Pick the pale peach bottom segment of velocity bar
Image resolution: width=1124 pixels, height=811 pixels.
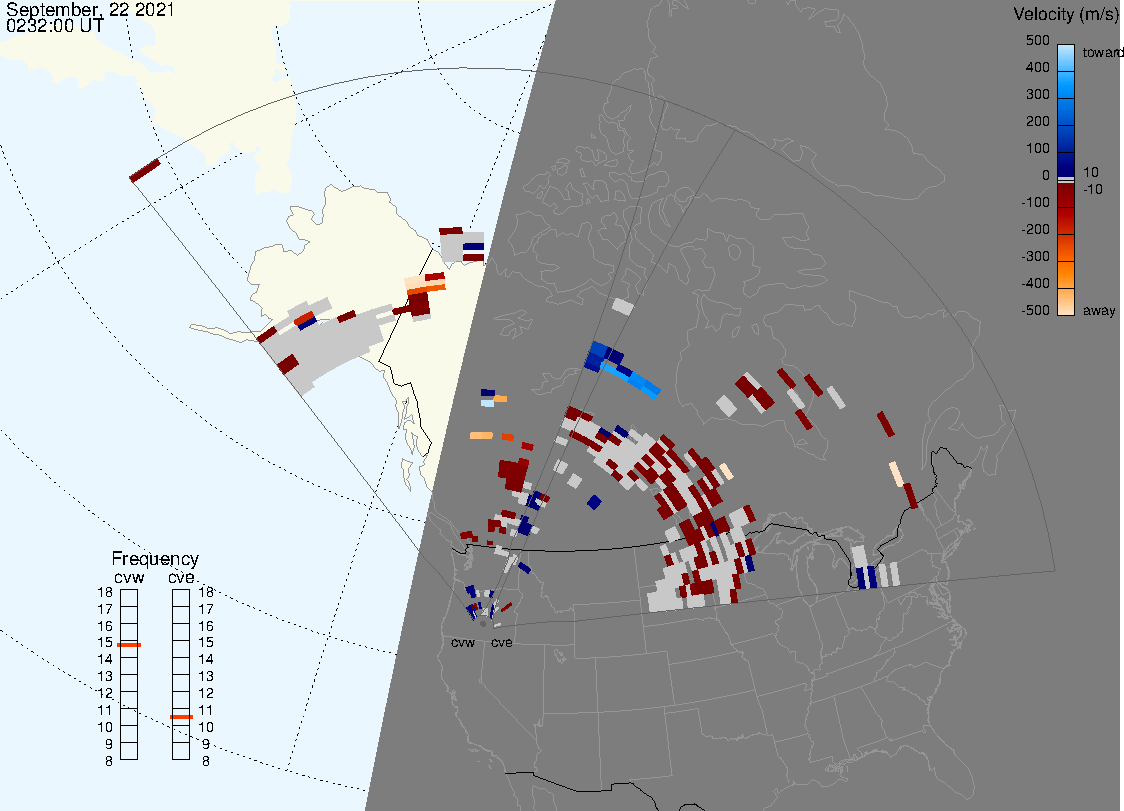pyautogui.click(x=1066, y=301)
